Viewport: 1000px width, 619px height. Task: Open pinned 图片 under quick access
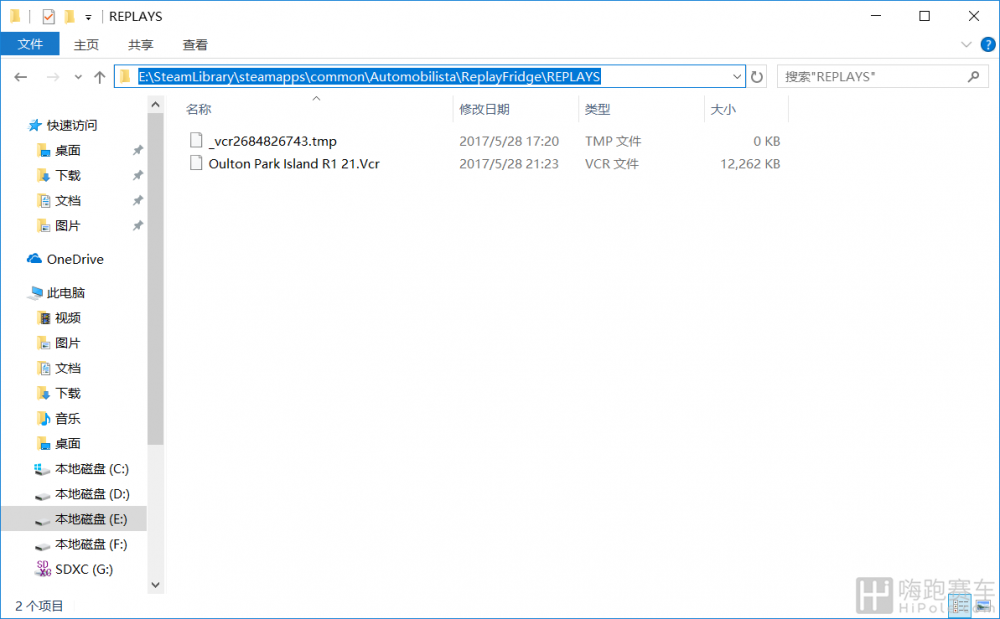(68, 226)
